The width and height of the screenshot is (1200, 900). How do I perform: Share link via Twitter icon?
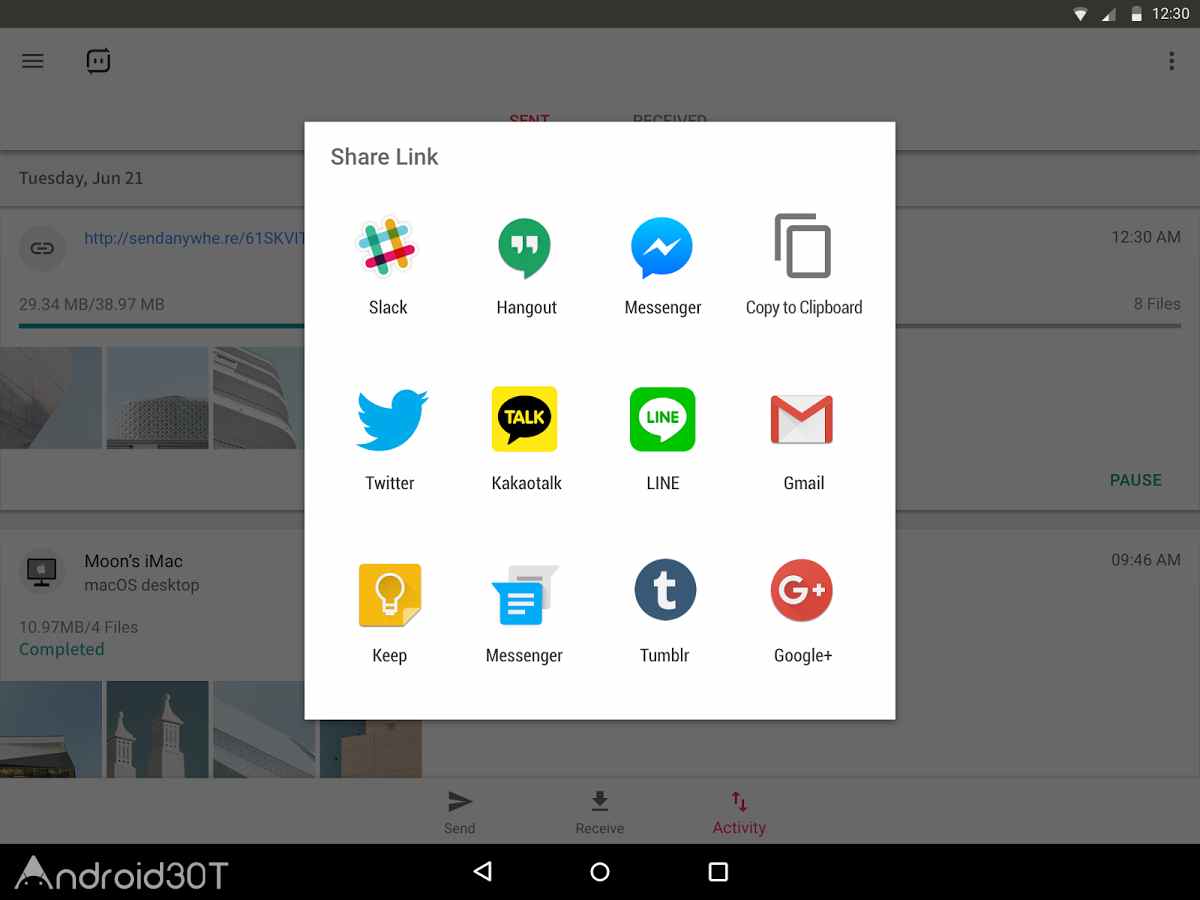pyautogui.click(x=392, y=420)
